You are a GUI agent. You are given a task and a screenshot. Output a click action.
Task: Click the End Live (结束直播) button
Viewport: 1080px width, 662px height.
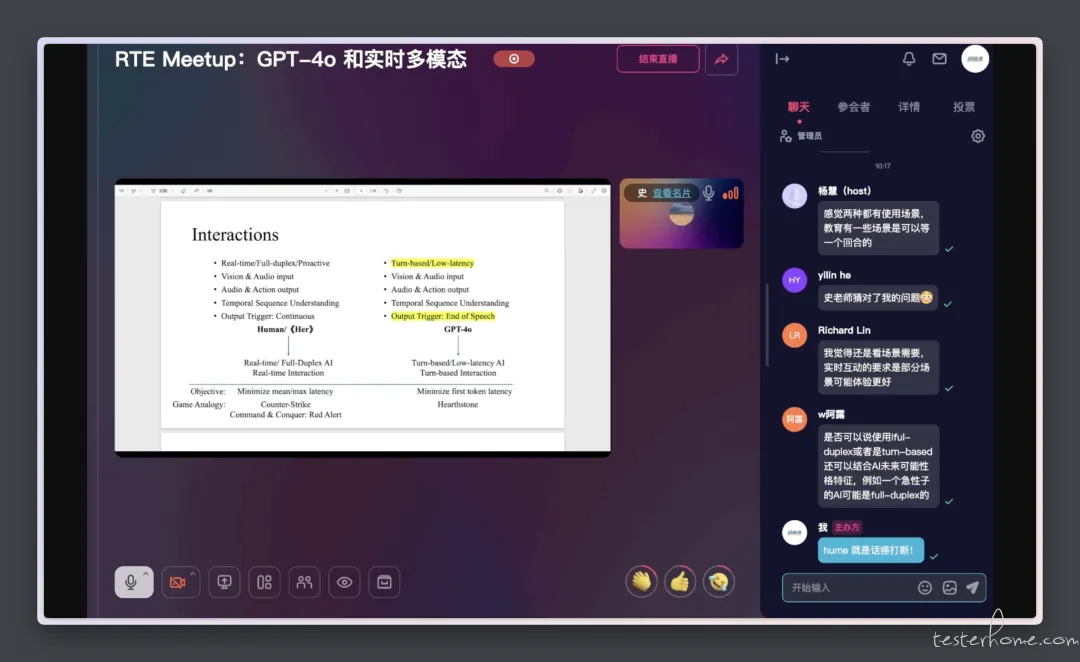pos(658,59)
